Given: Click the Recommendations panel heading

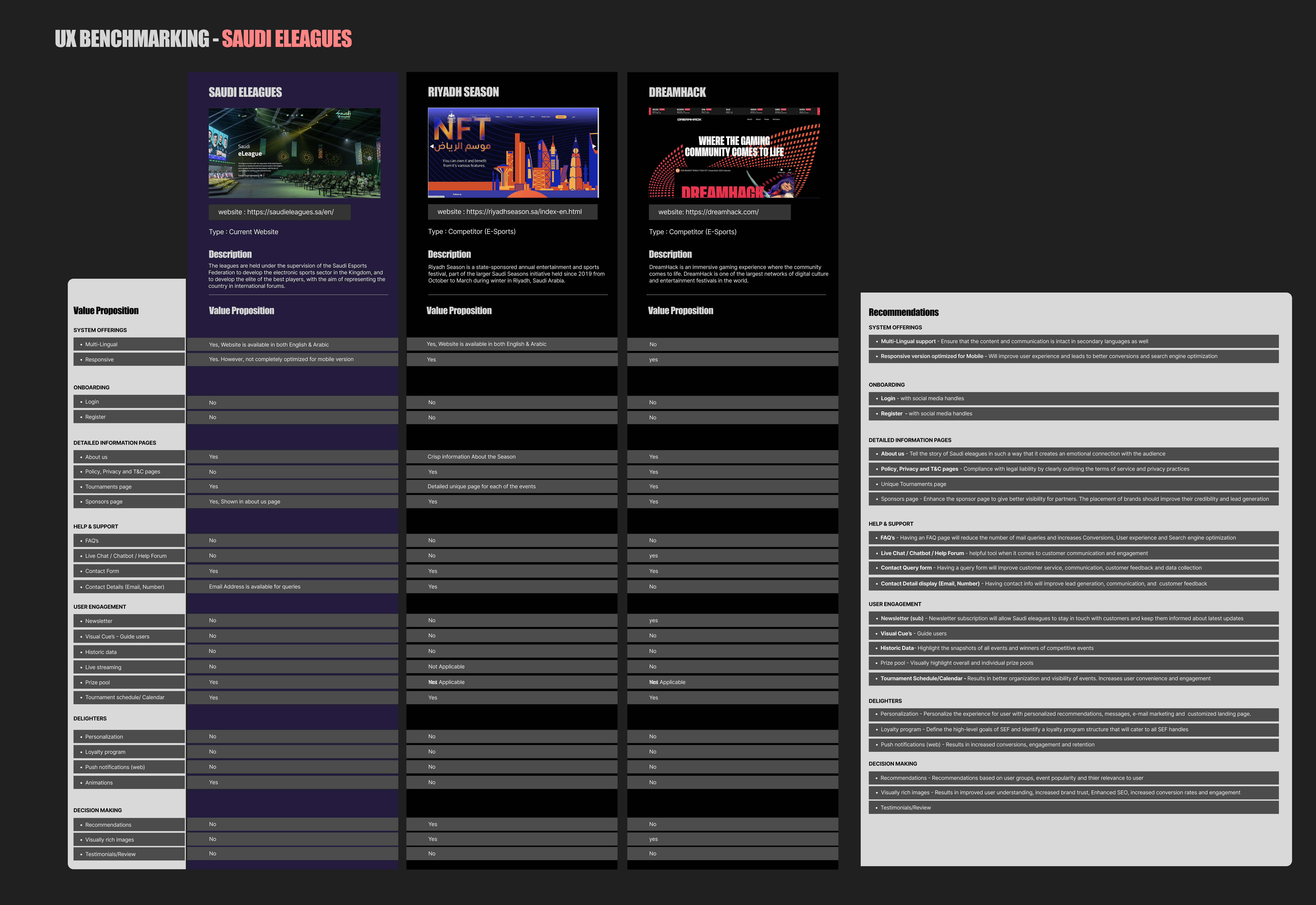Looking at the screenshot, I should (903, 312).
